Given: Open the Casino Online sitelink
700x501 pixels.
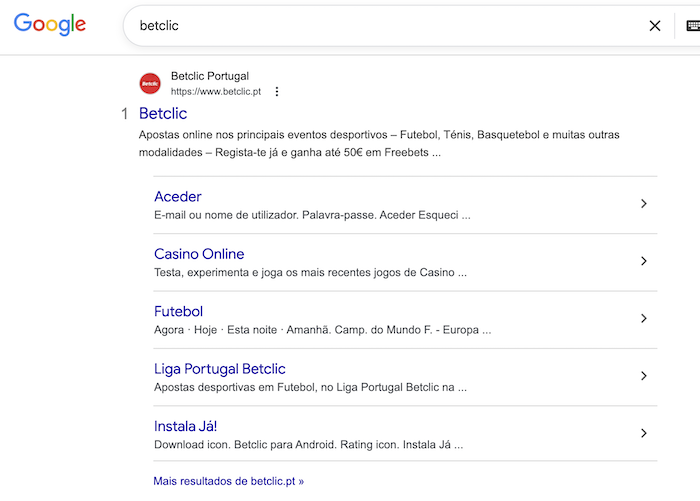Looking at the screenshot, I should point(199,254).
